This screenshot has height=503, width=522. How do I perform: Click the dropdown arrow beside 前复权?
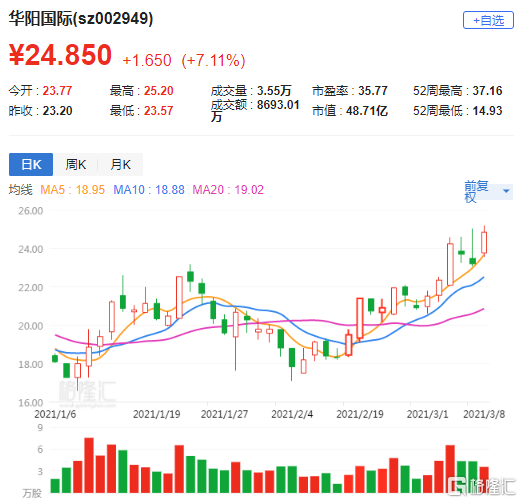pos(506,191)
